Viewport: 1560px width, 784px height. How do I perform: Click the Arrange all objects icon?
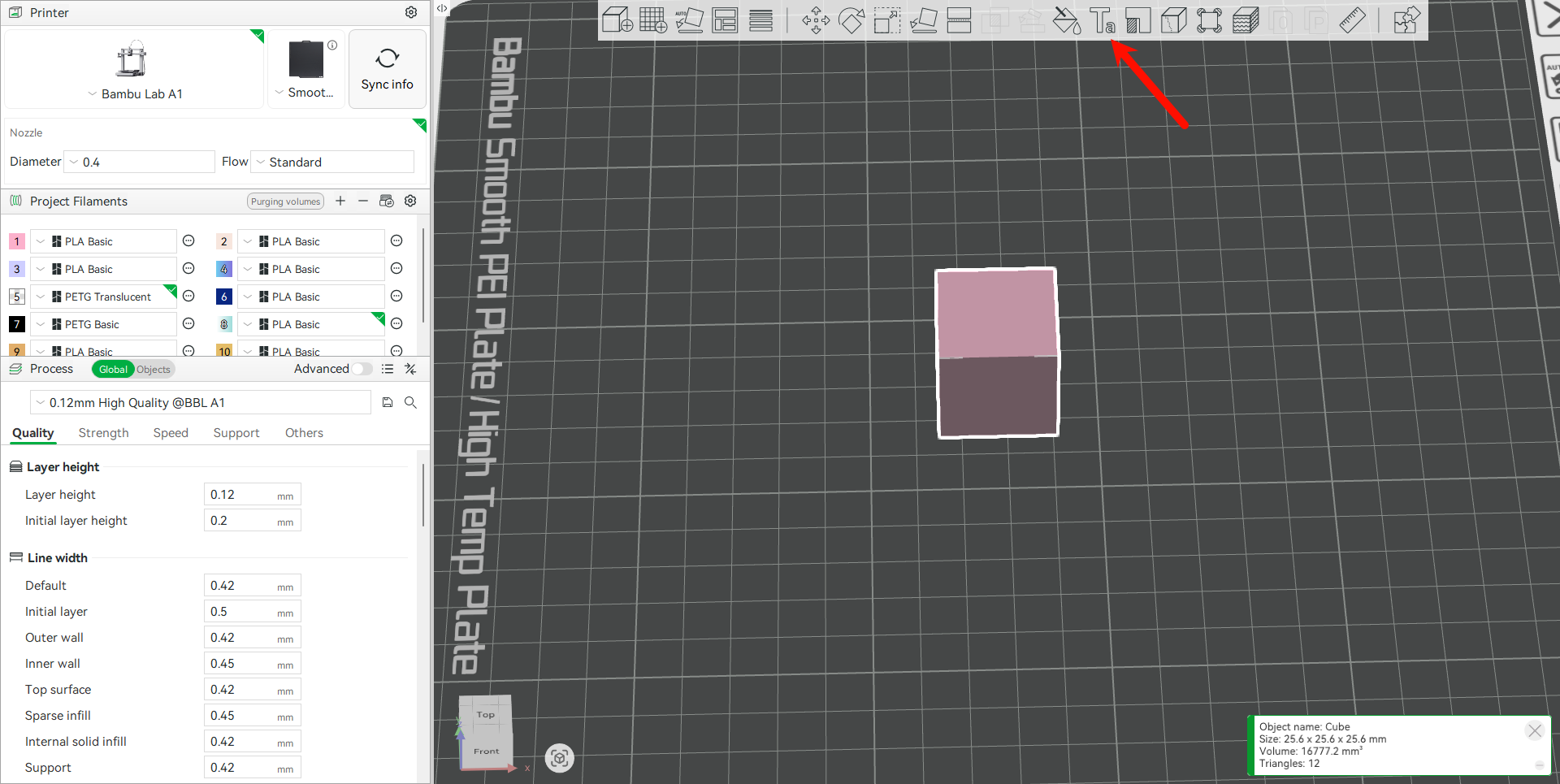point(725,19)
